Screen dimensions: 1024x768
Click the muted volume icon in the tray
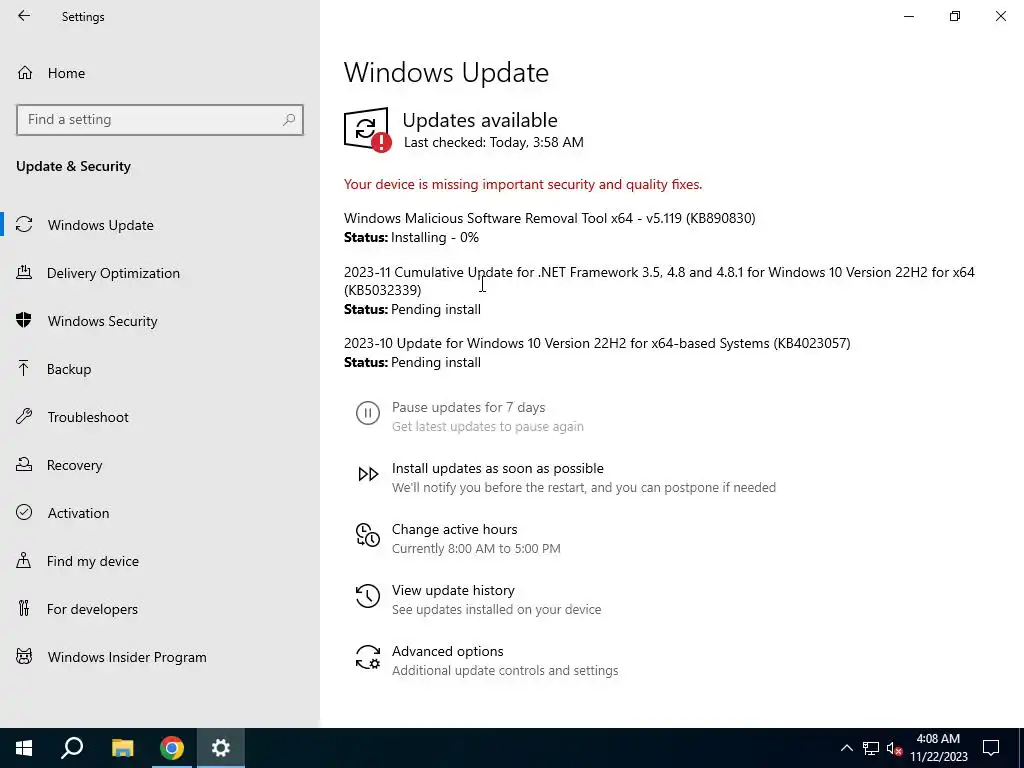[894, 748]
